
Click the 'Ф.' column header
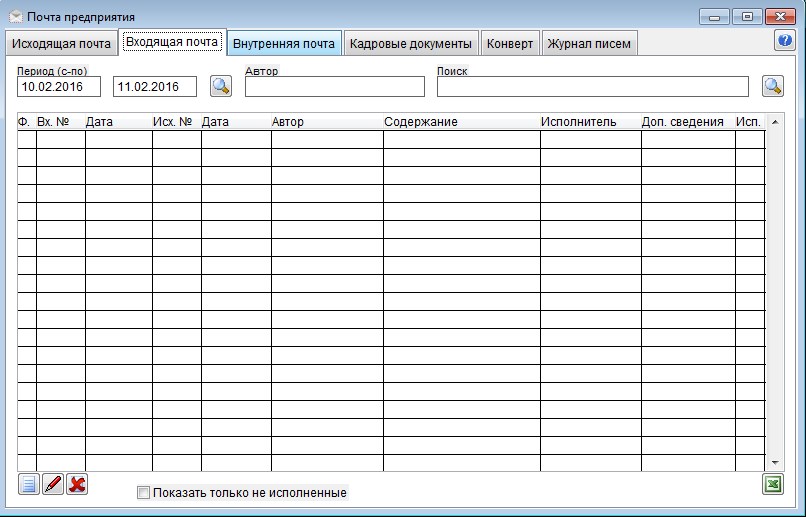pos(27,122)
